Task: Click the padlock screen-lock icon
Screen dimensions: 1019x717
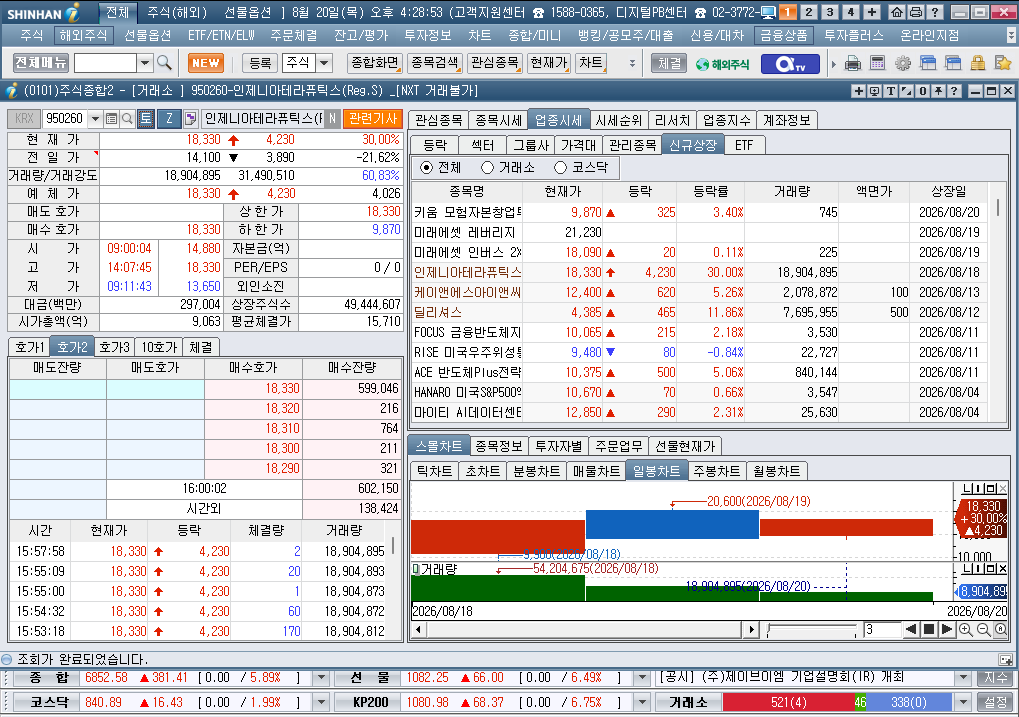Action: pos(977,63)
